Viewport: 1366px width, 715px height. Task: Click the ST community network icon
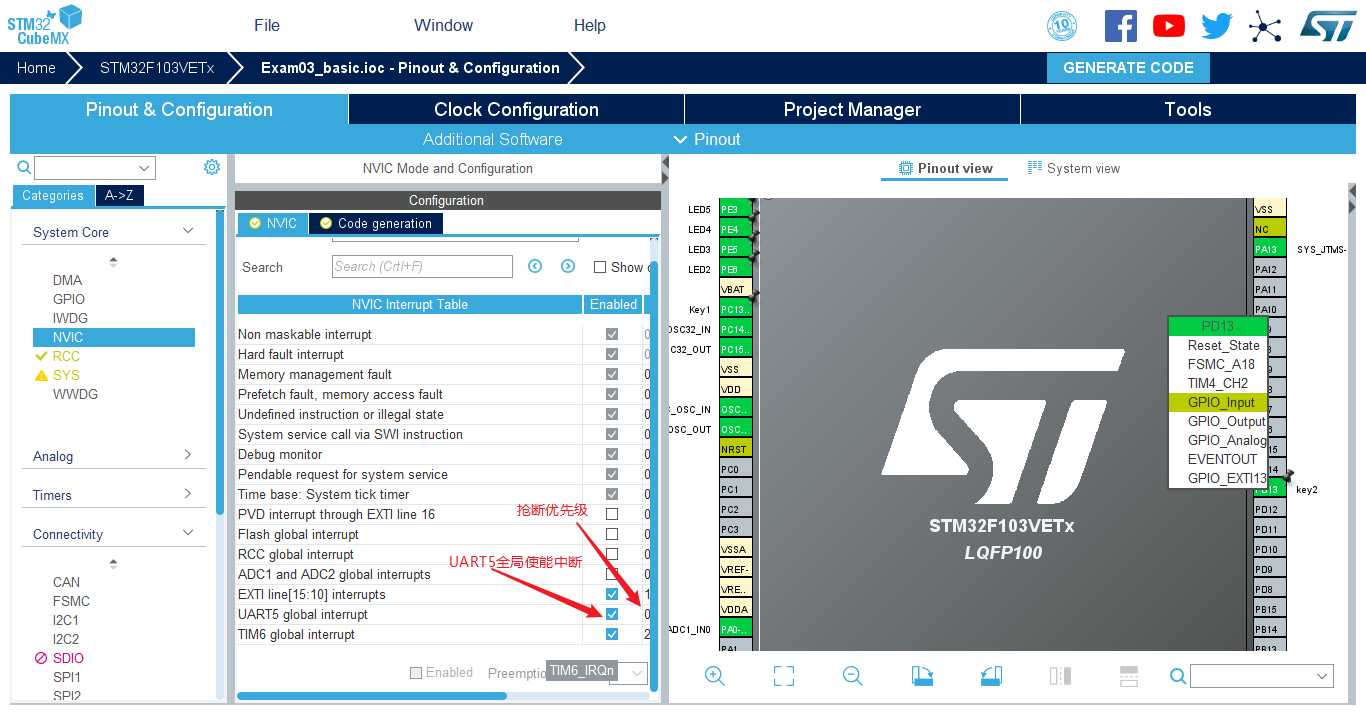(1265, 26)
